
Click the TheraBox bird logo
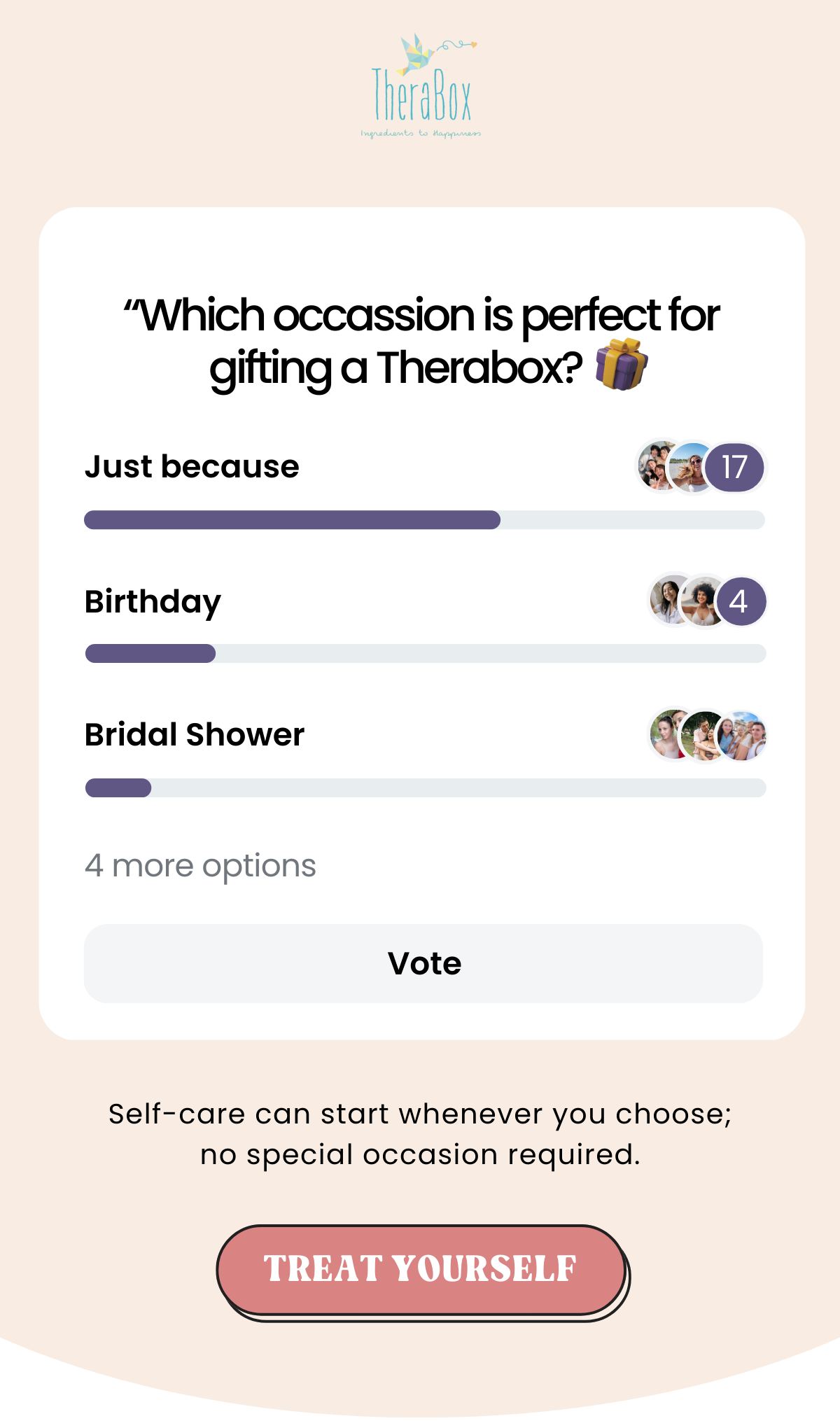421,86
